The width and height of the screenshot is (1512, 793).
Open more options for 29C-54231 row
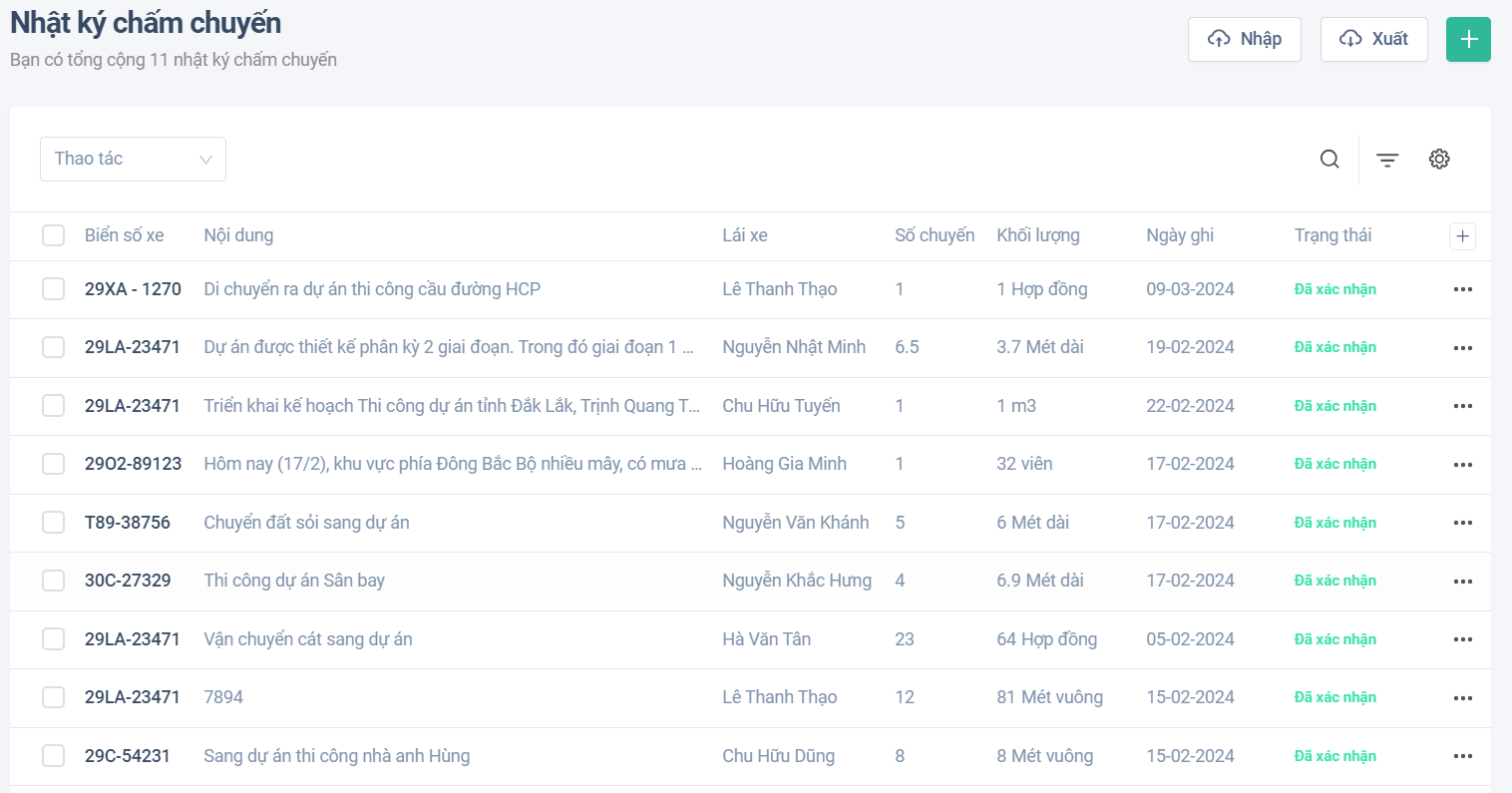(1463, 757)
